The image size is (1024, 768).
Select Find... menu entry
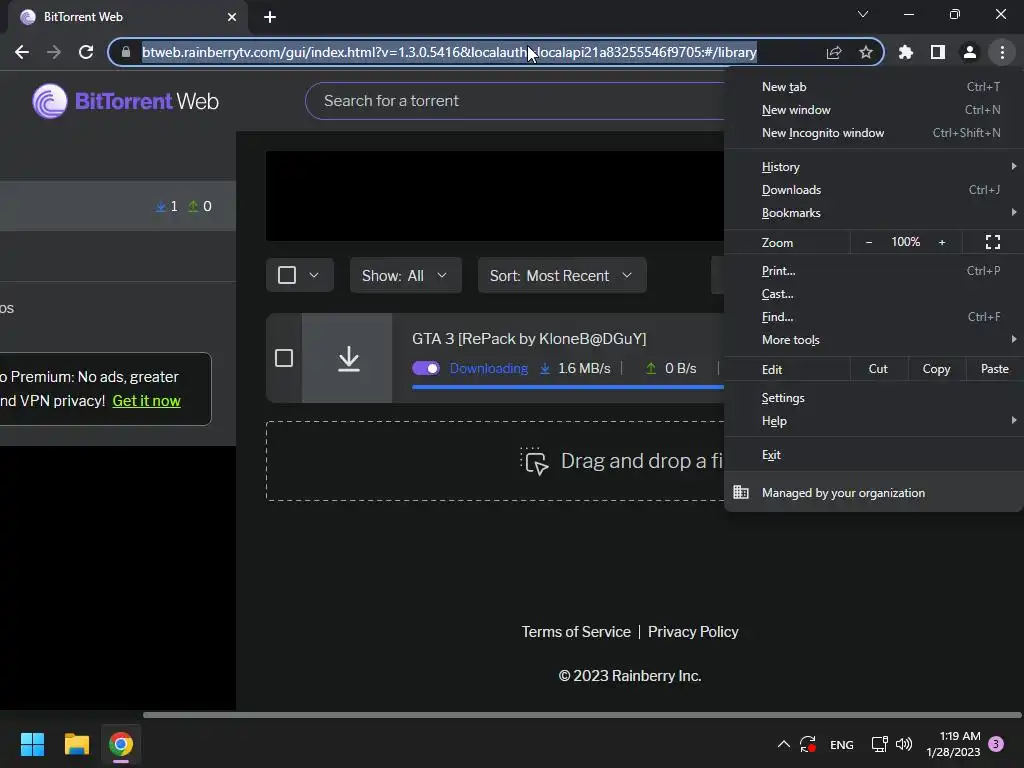(874, 317)
